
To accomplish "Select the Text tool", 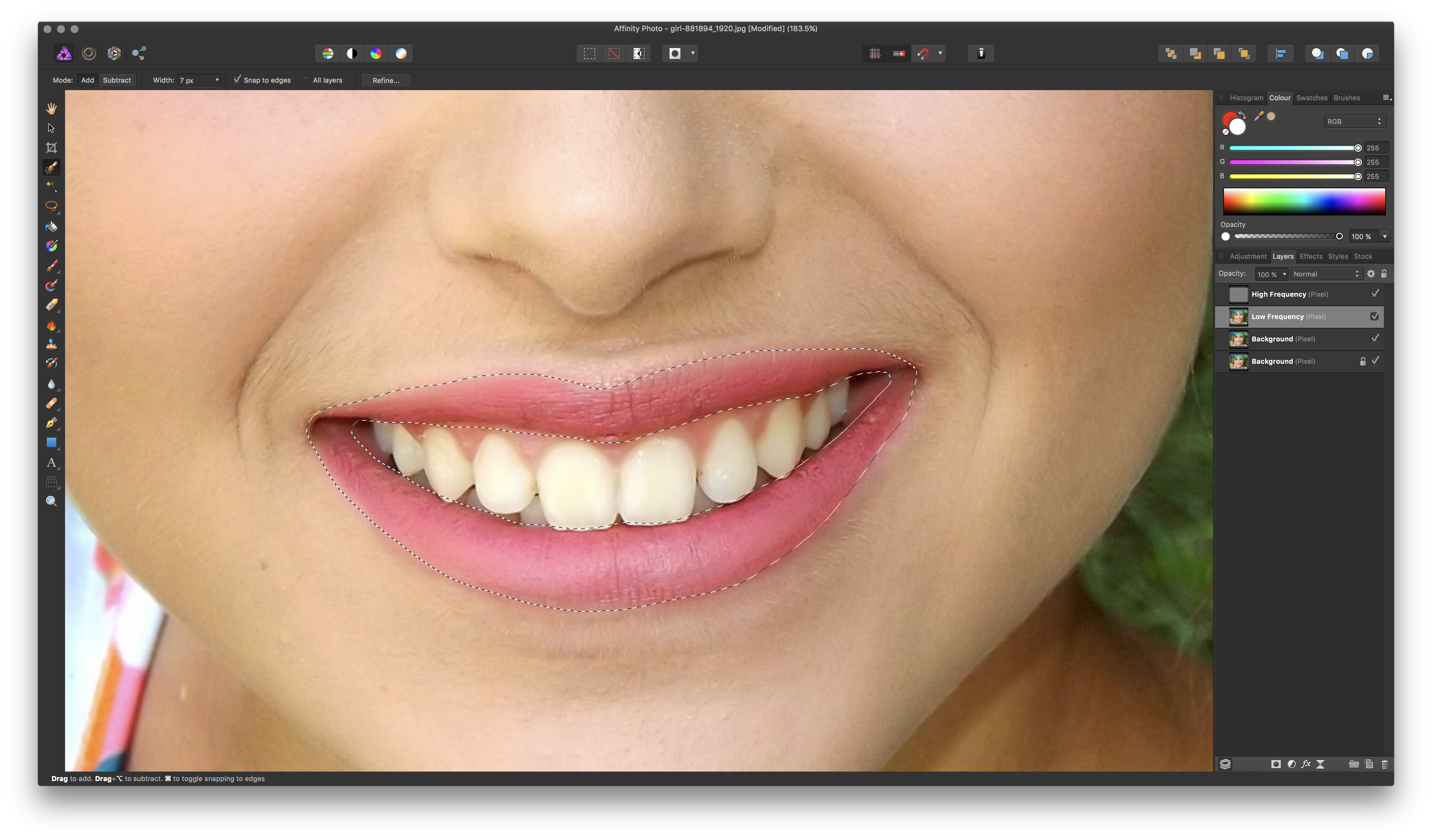I will pyautogui.click(x=51, y=462).
